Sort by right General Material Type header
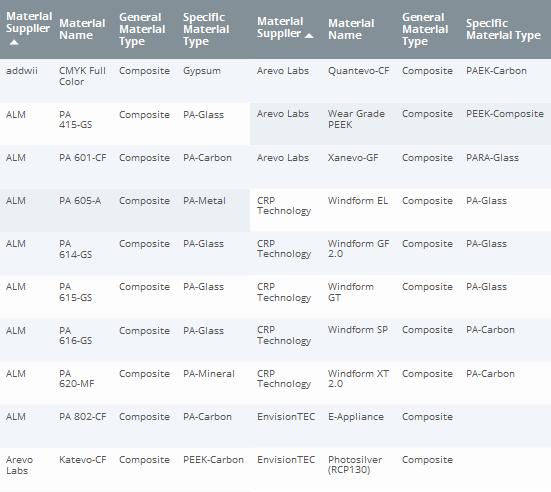The width and height of the screenshot is (551, 492). point(425,29)
